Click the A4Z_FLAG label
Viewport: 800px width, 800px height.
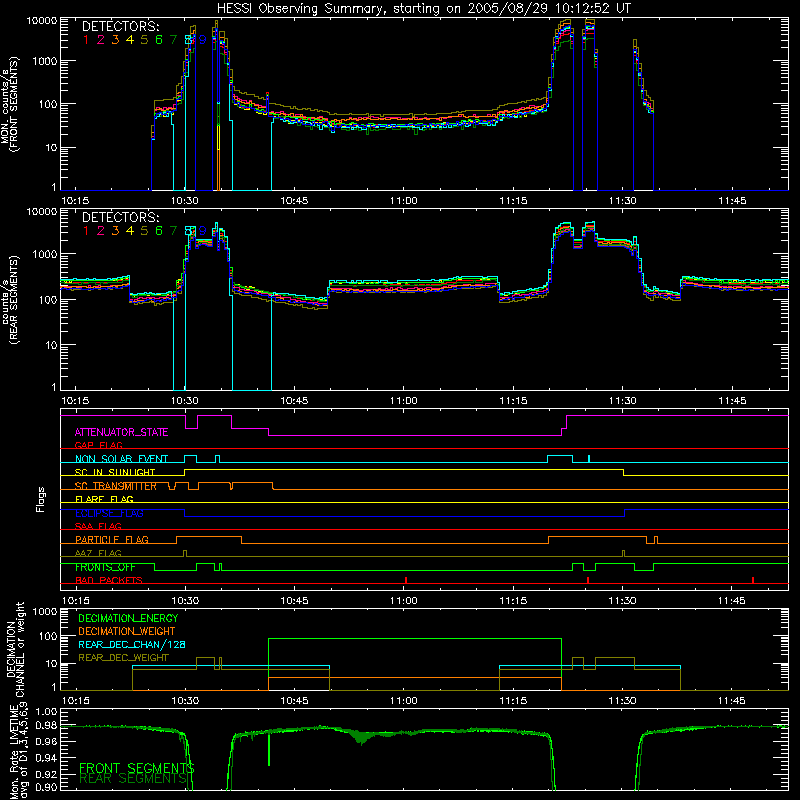point(98,553)
